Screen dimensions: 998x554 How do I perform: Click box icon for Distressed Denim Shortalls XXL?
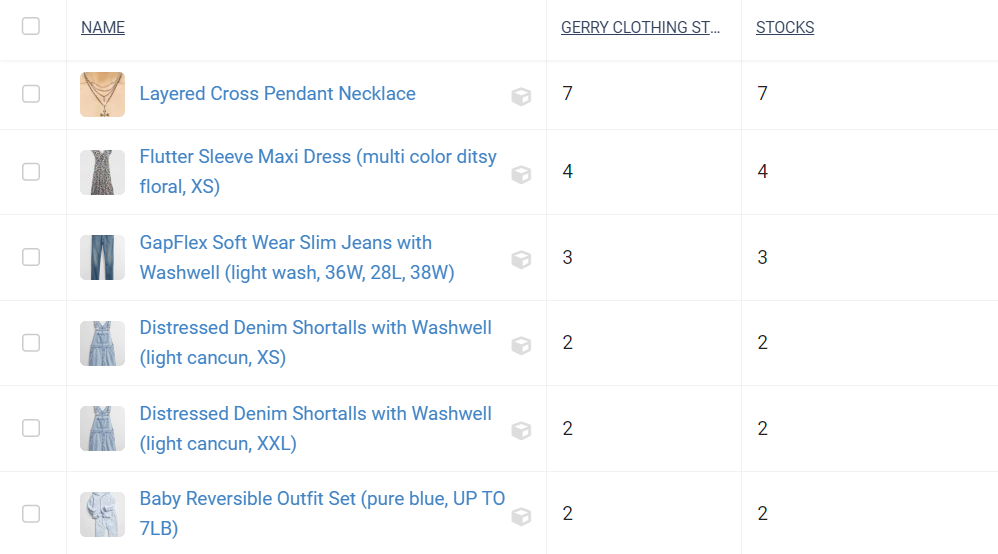521,430
